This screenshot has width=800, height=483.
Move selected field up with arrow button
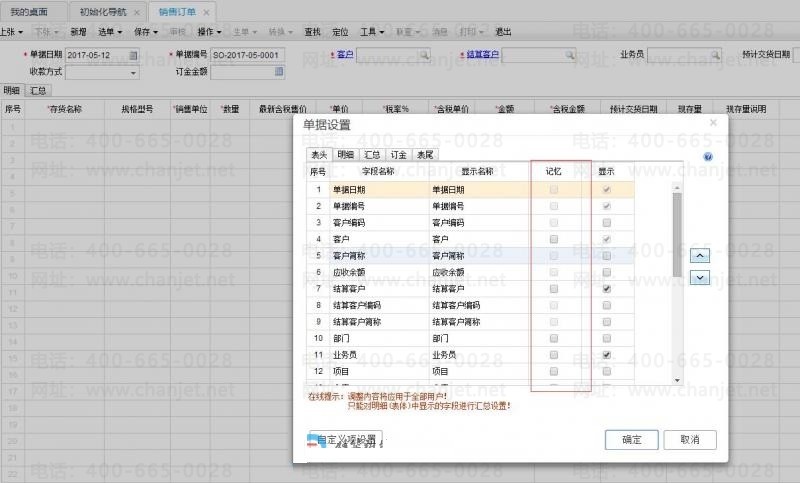[700, 256]
